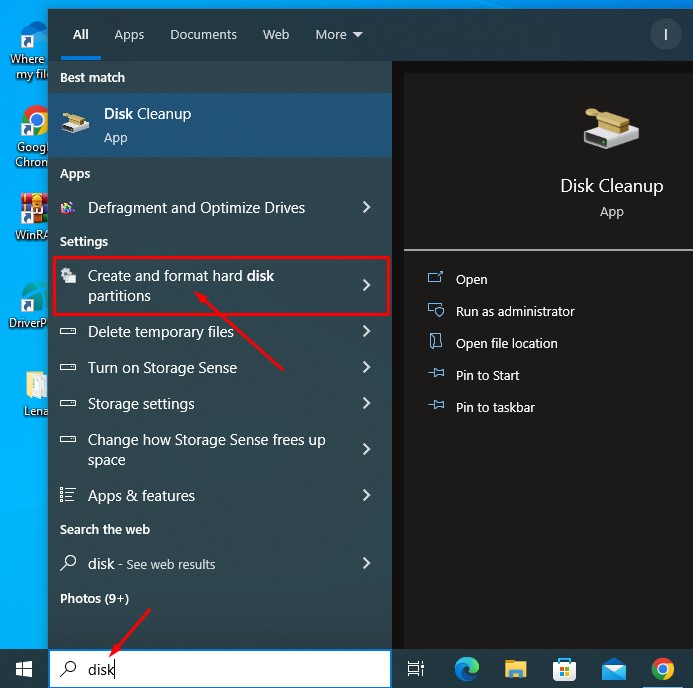The image size is (693, 688).
Task: Open the Mail app in taskbar
Action: click(x=613, y=669)
